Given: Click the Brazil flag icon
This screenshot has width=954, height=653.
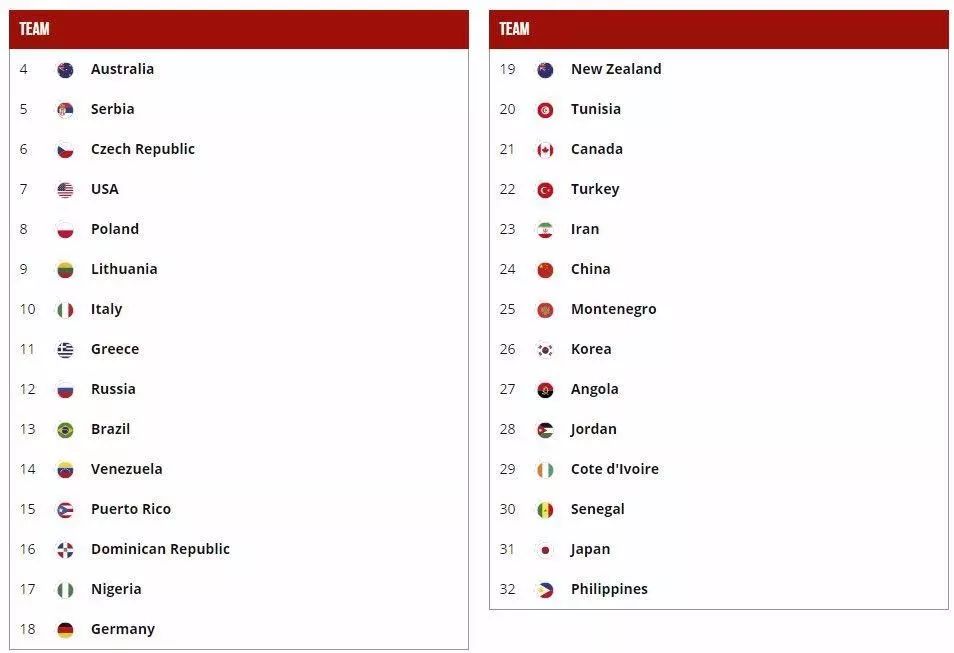Looking at the screenshot, I should click(x=65, y=430).
